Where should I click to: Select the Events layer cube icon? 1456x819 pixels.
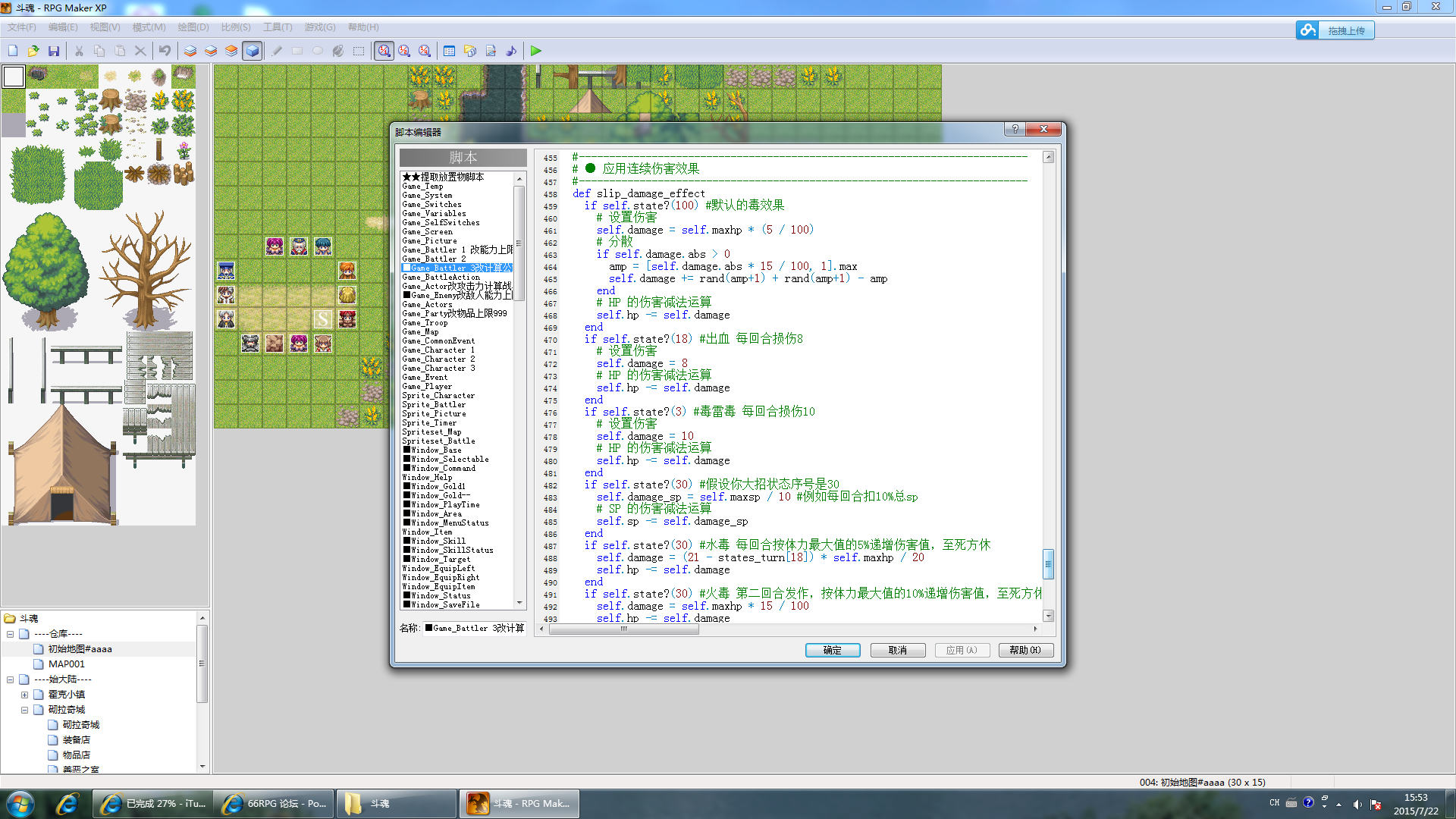tap(253, 51)
